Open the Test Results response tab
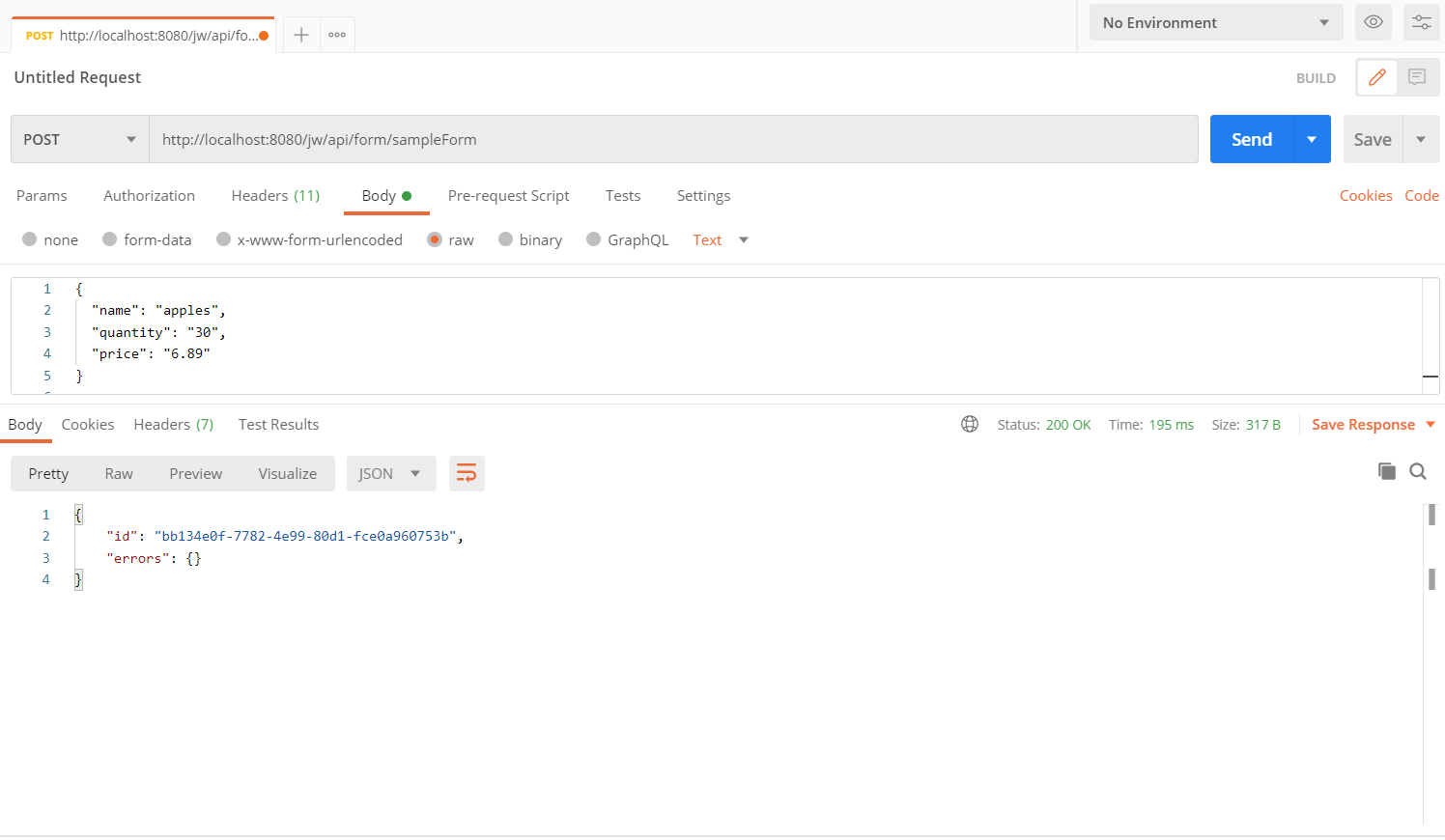This screenshot has width=1445, height=840. pos(278,424)
